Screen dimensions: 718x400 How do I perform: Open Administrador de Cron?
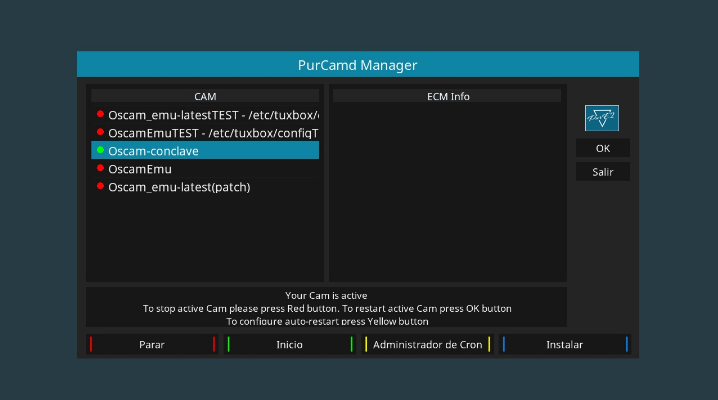pos(427,344)
